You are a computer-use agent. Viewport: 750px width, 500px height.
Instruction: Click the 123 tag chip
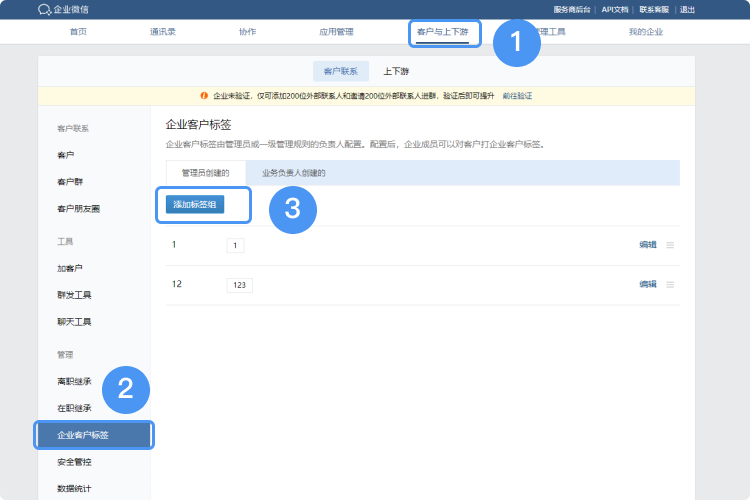(x=239, y=285)
